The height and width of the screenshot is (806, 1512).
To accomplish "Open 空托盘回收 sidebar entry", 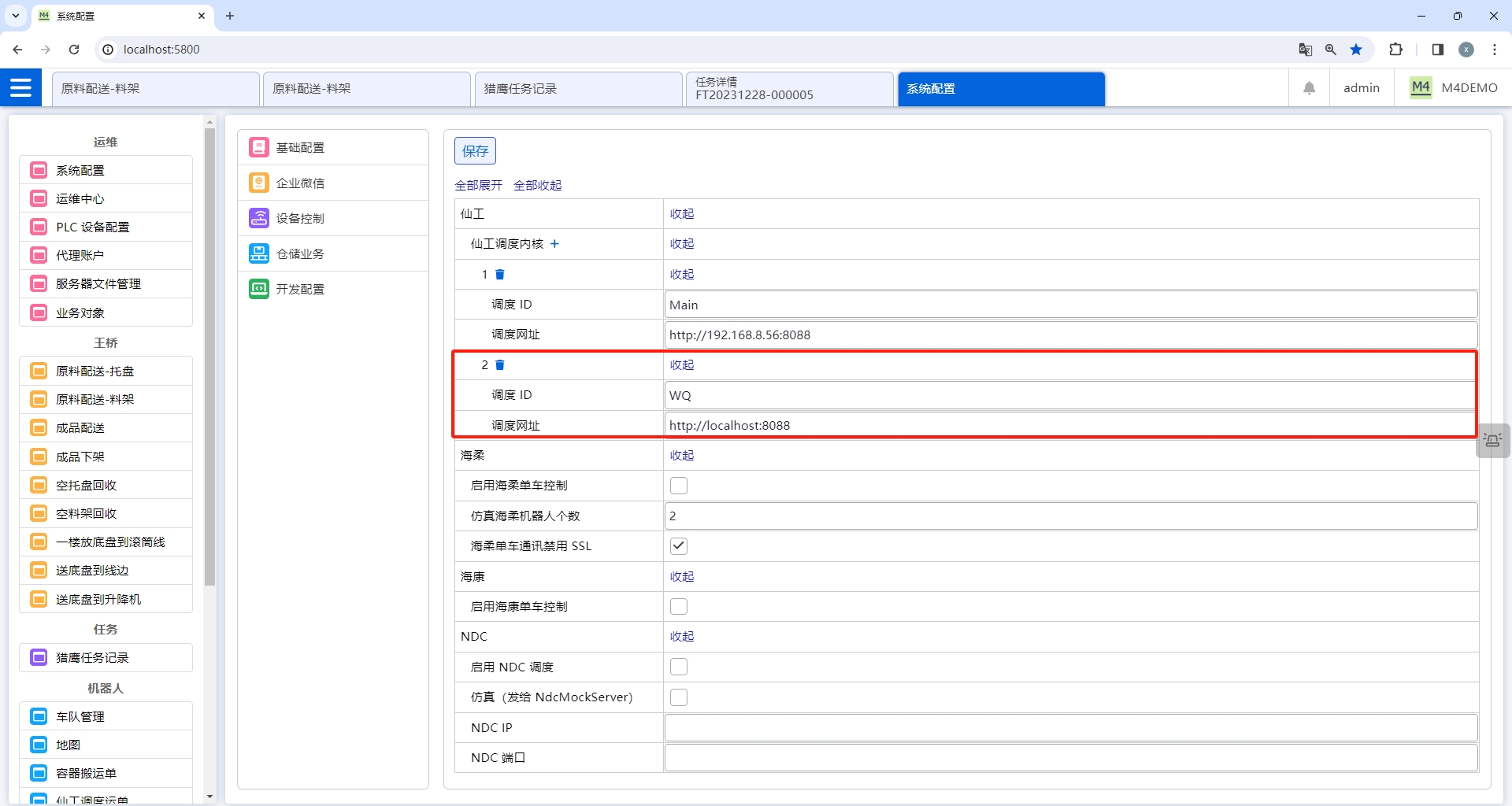I will pos(106,485).
